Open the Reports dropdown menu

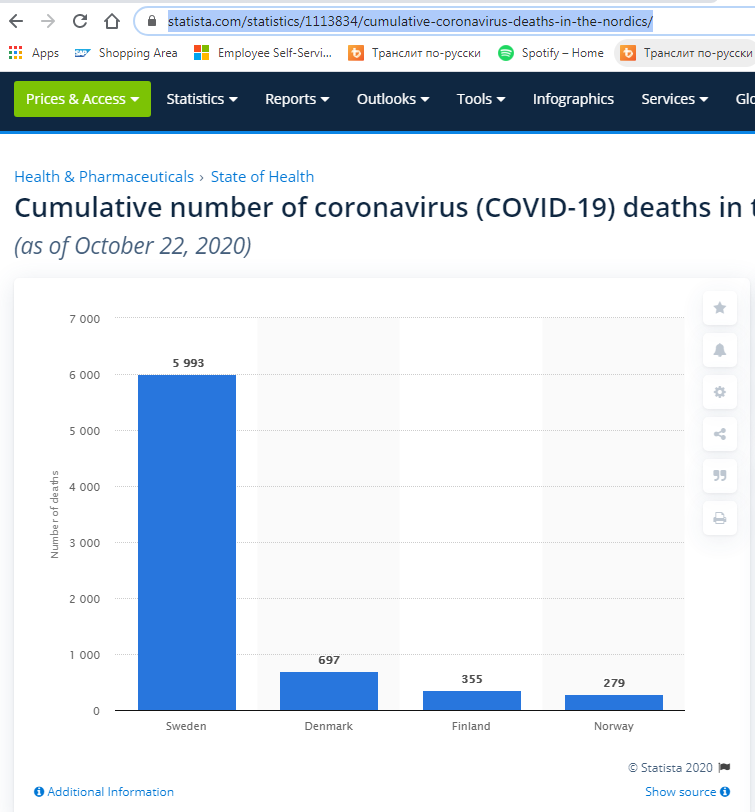pyautogui.click(x=297, y=99)
